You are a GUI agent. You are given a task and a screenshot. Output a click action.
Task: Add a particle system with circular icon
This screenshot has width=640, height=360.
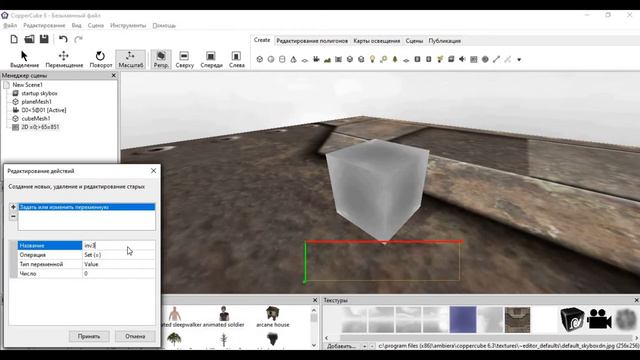click(485, 60)
